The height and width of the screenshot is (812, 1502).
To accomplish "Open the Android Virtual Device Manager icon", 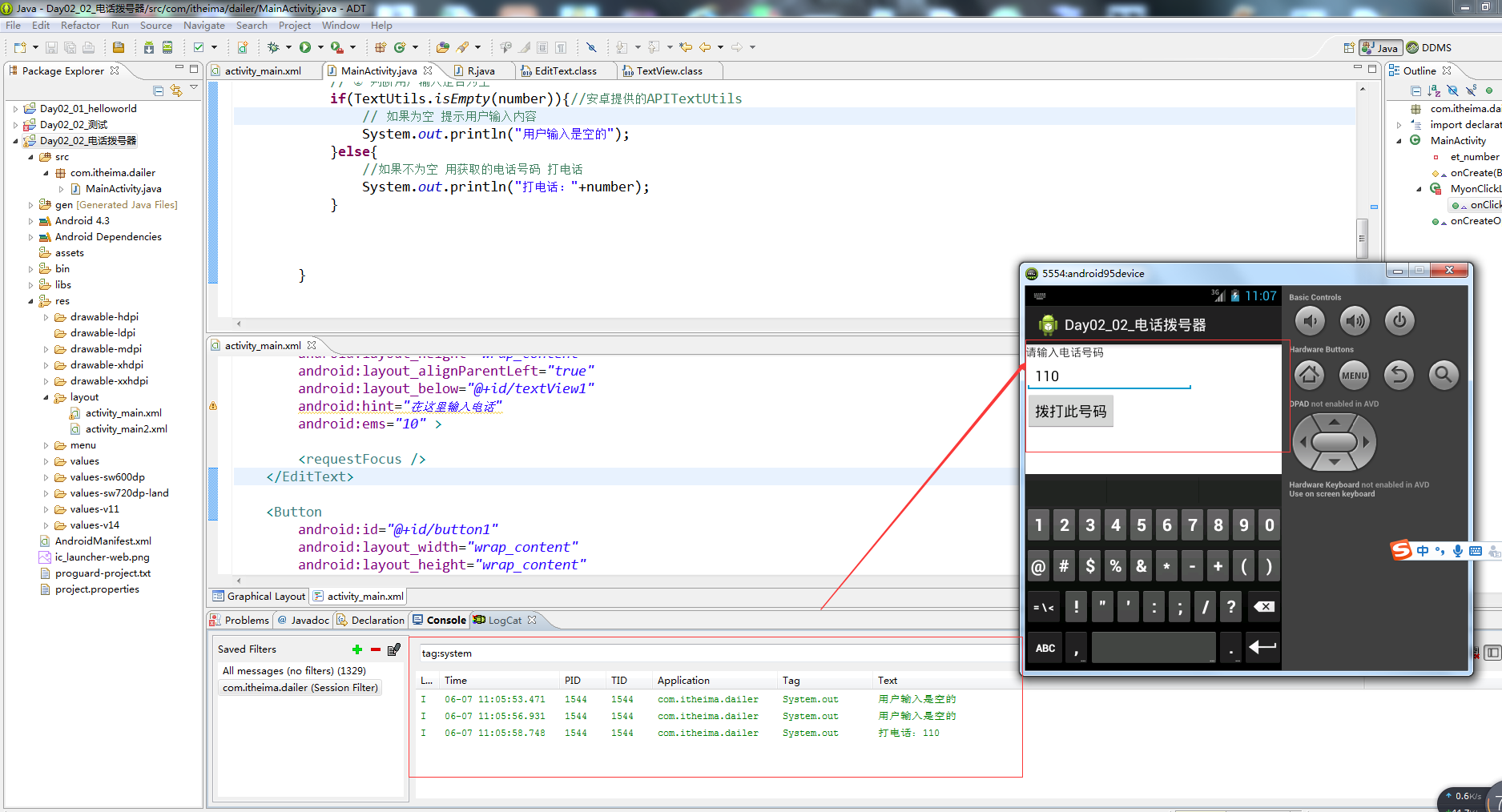I will [167, 47].
